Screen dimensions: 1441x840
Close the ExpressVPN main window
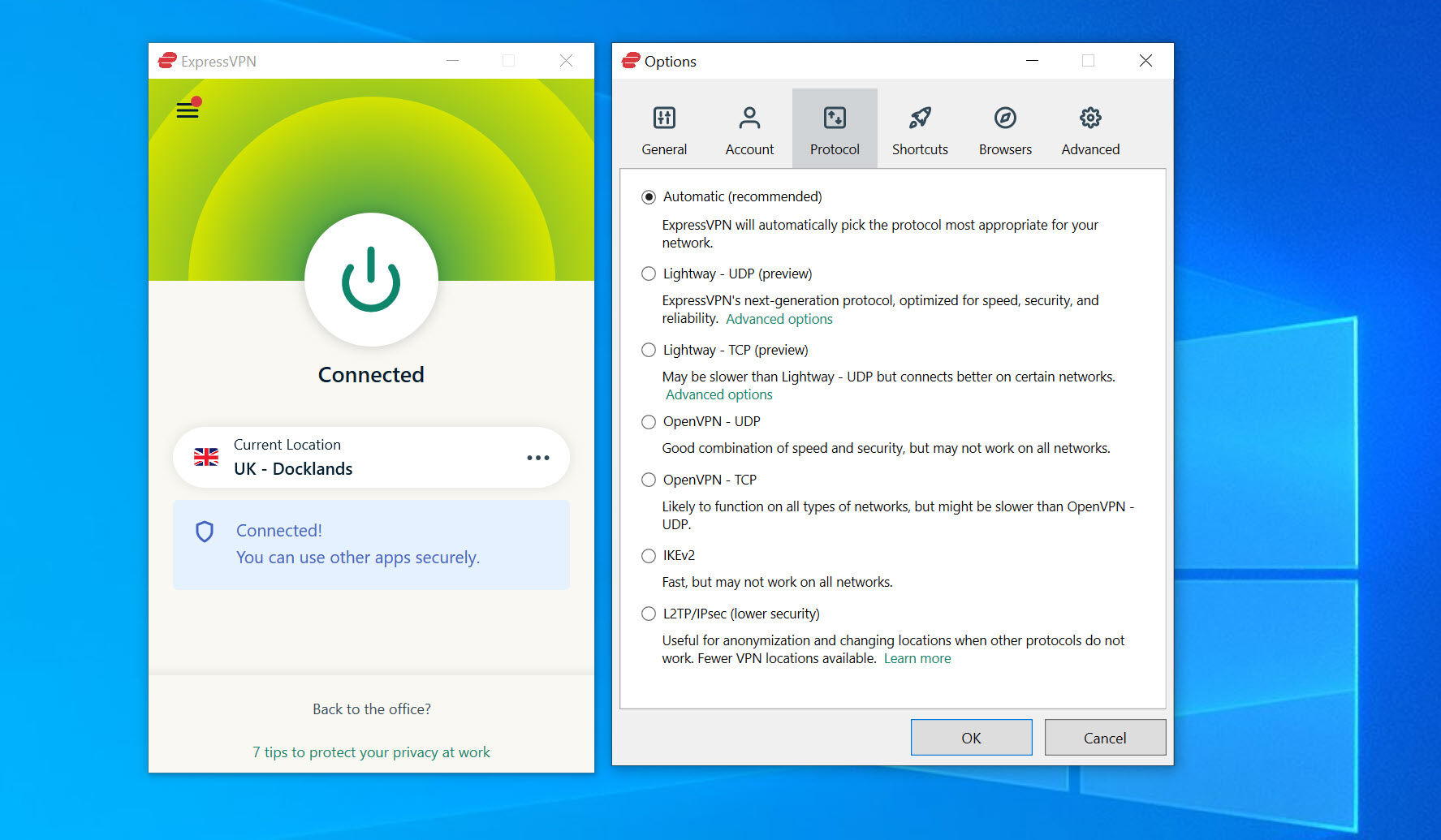pos(567,61)
